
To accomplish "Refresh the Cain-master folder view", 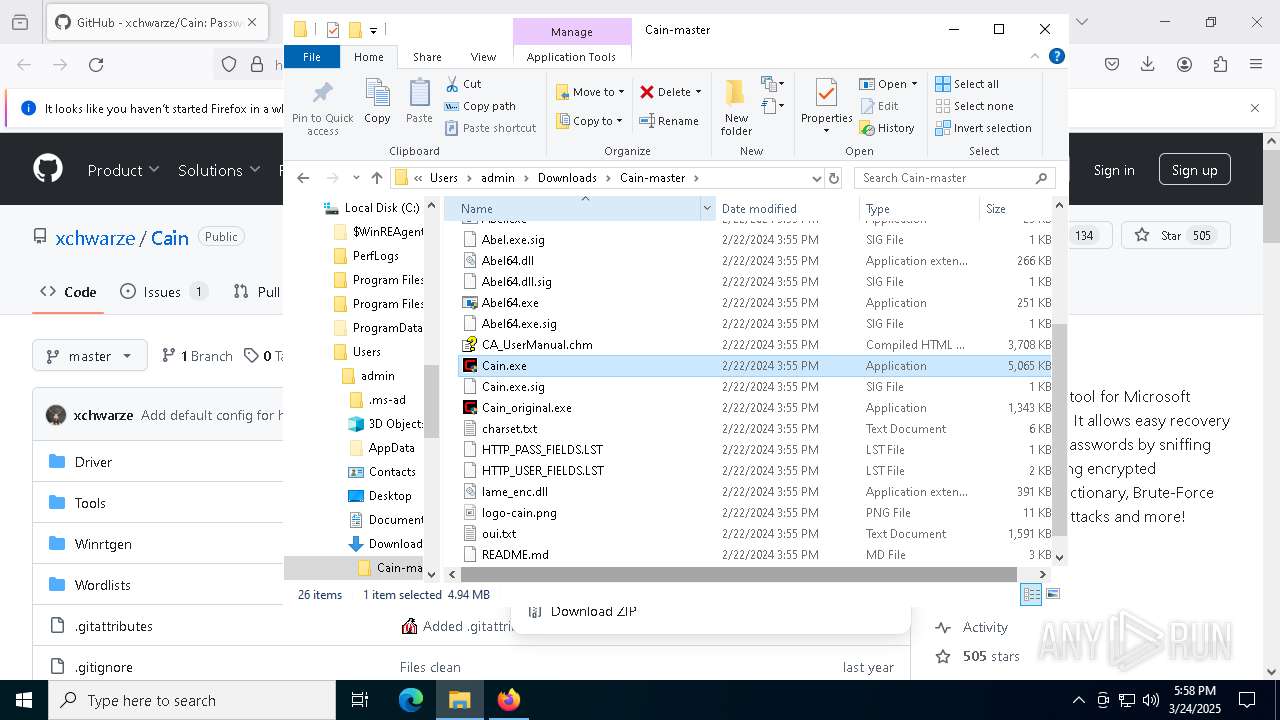I will (834, 178).
